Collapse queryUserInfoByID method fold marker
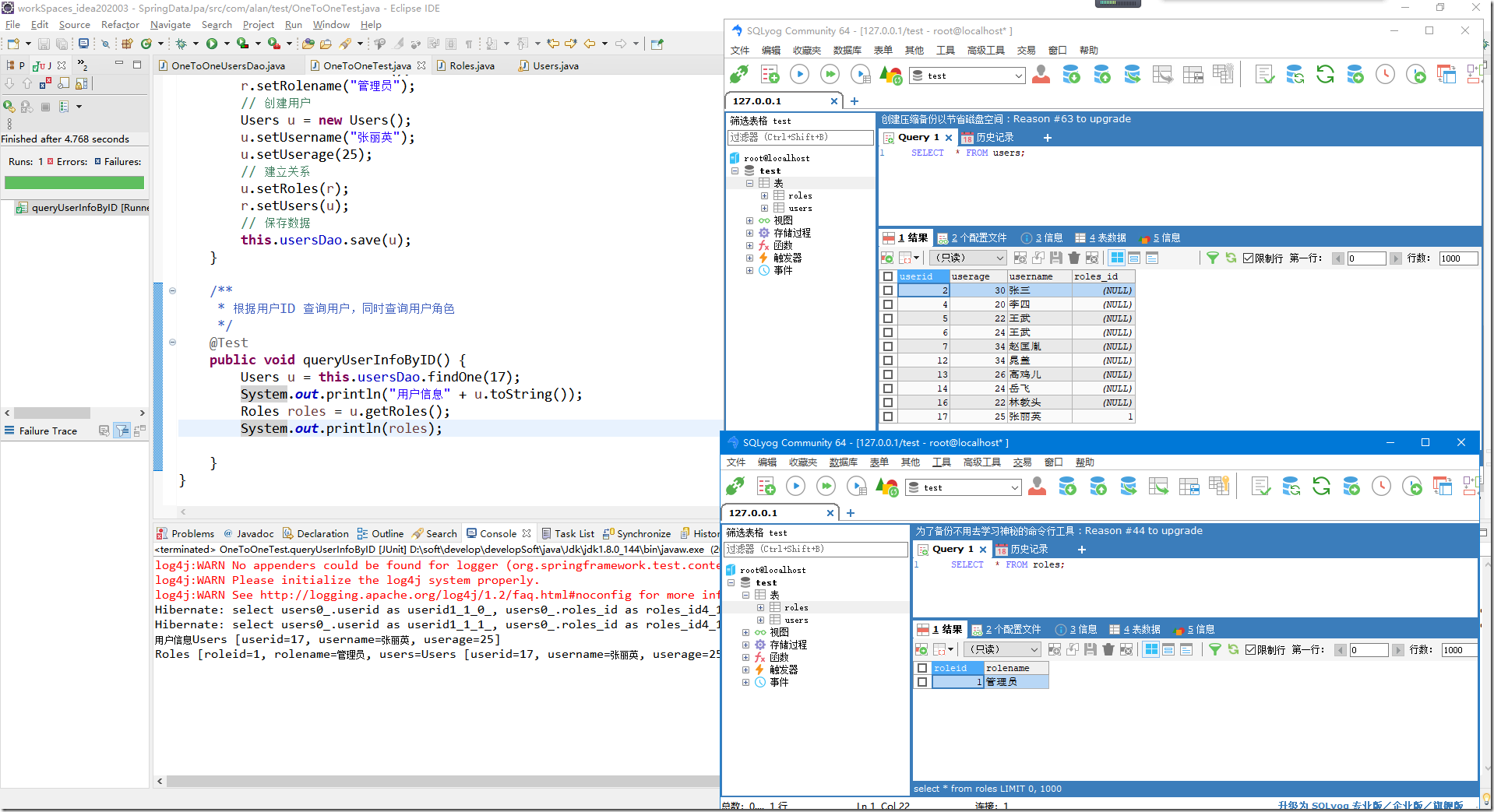 [172, 342]
